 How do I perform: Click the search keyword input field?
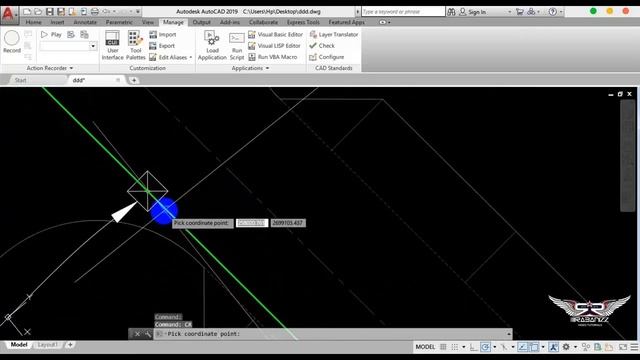coord(403,12)
